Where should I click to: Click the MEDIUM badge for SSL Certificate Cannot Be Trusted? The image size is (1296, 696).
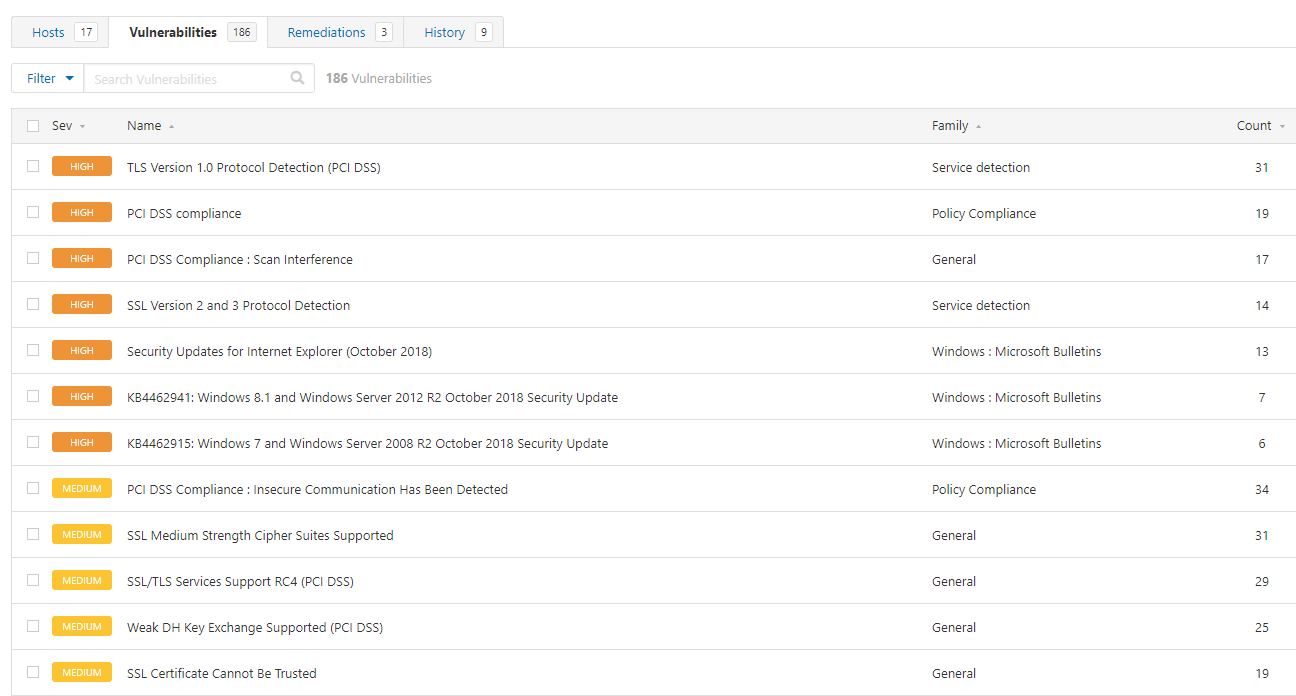pyautogui.click(x=82, y=673)
